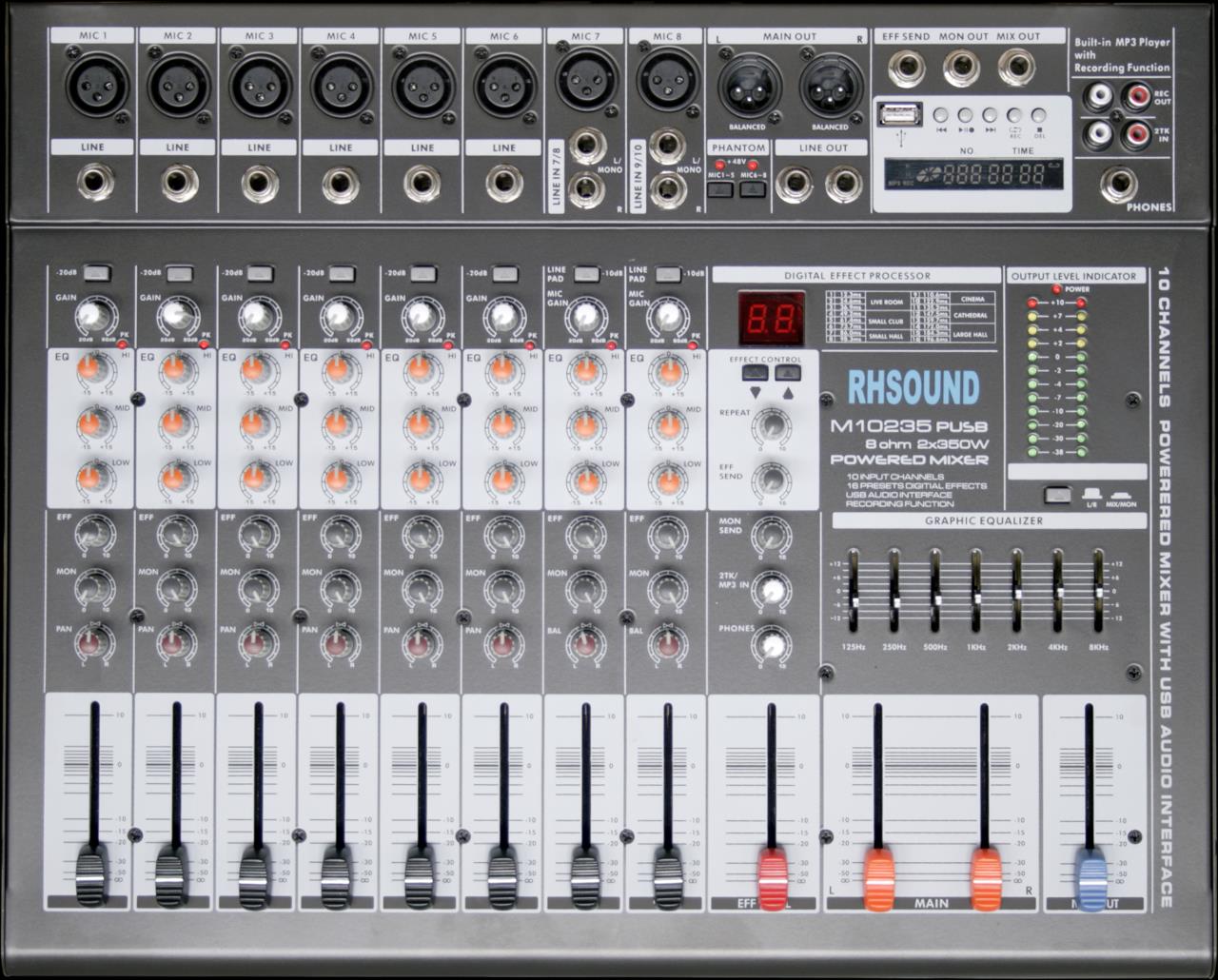Select the MIC 5 XLR input socket
This screenshot has width=1218, height=980.
(424, 86)
